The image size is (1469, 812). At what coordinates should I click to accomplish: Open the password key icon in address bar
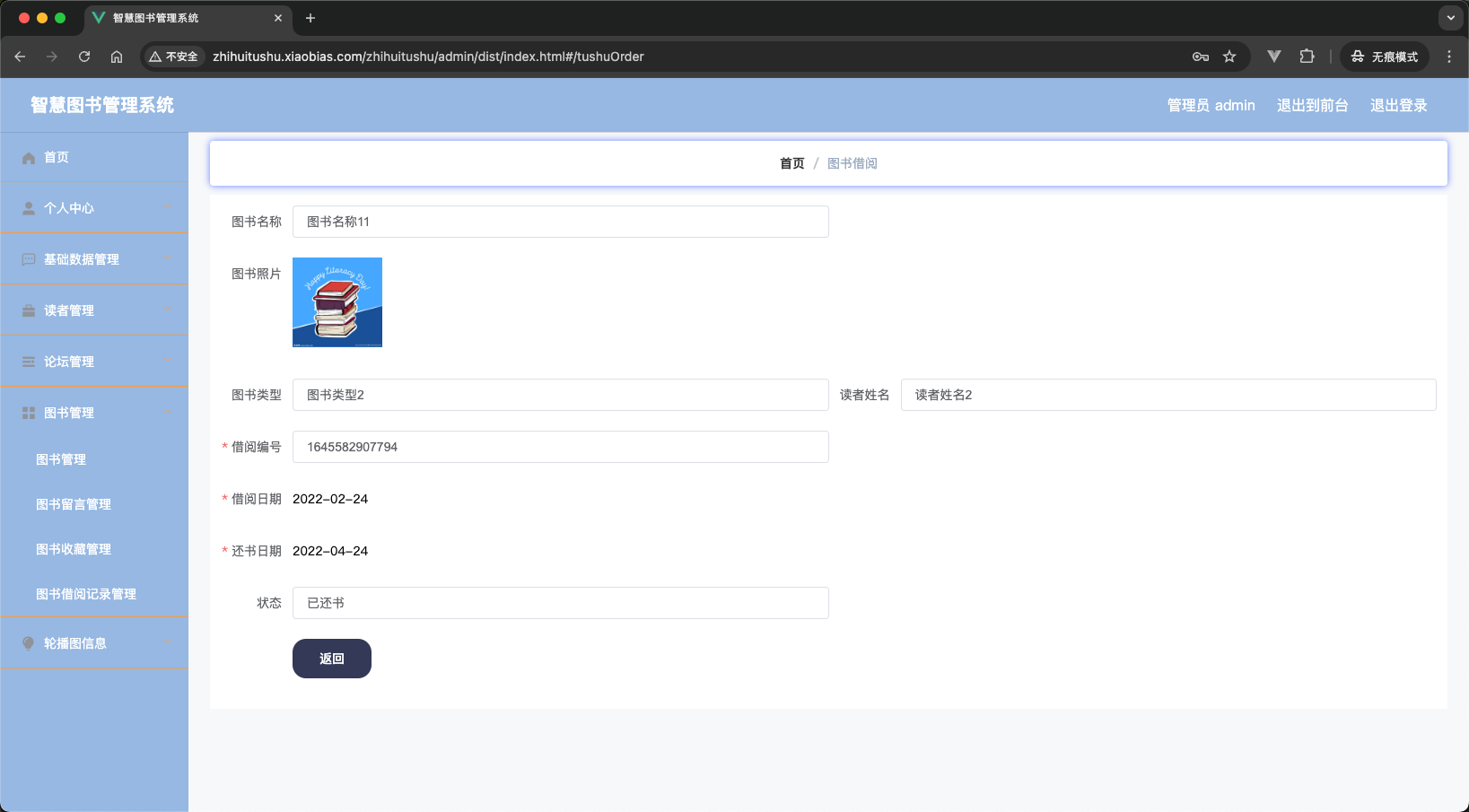(1201, 57)
